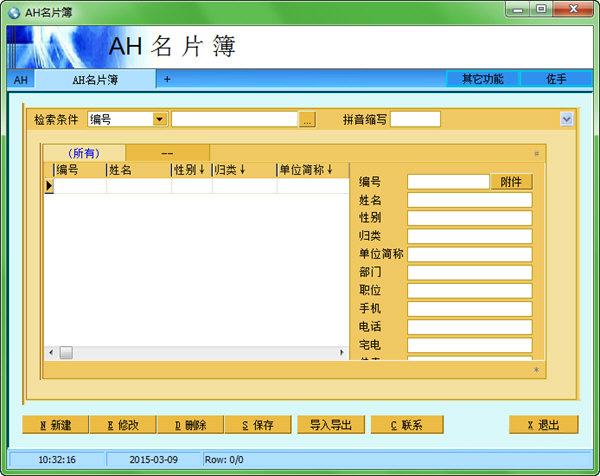Sort by the 性别 column header

[x=192, y=170]
